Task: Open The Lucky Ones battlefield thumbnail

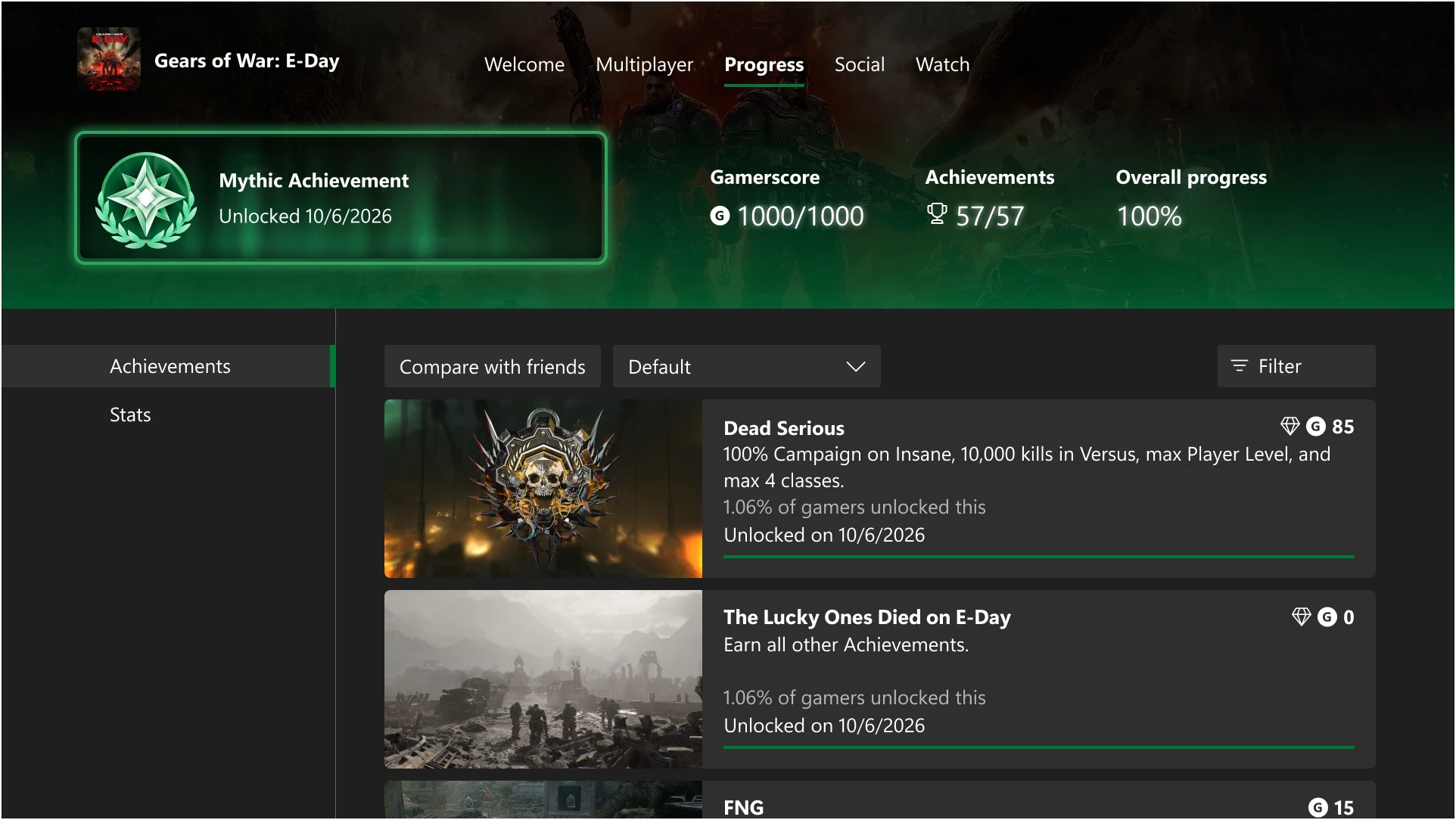Action: click(x=543, y=679)
